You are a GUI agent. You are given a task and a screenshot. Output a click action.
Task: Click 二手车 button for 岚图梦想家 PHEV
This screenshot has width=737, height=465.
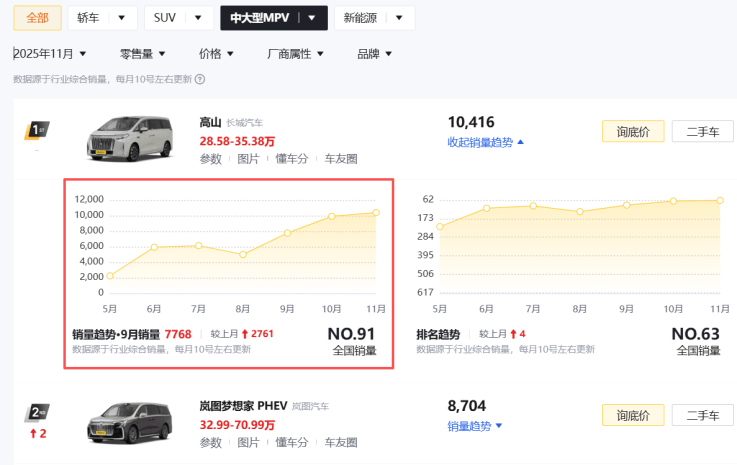[703, 415]
